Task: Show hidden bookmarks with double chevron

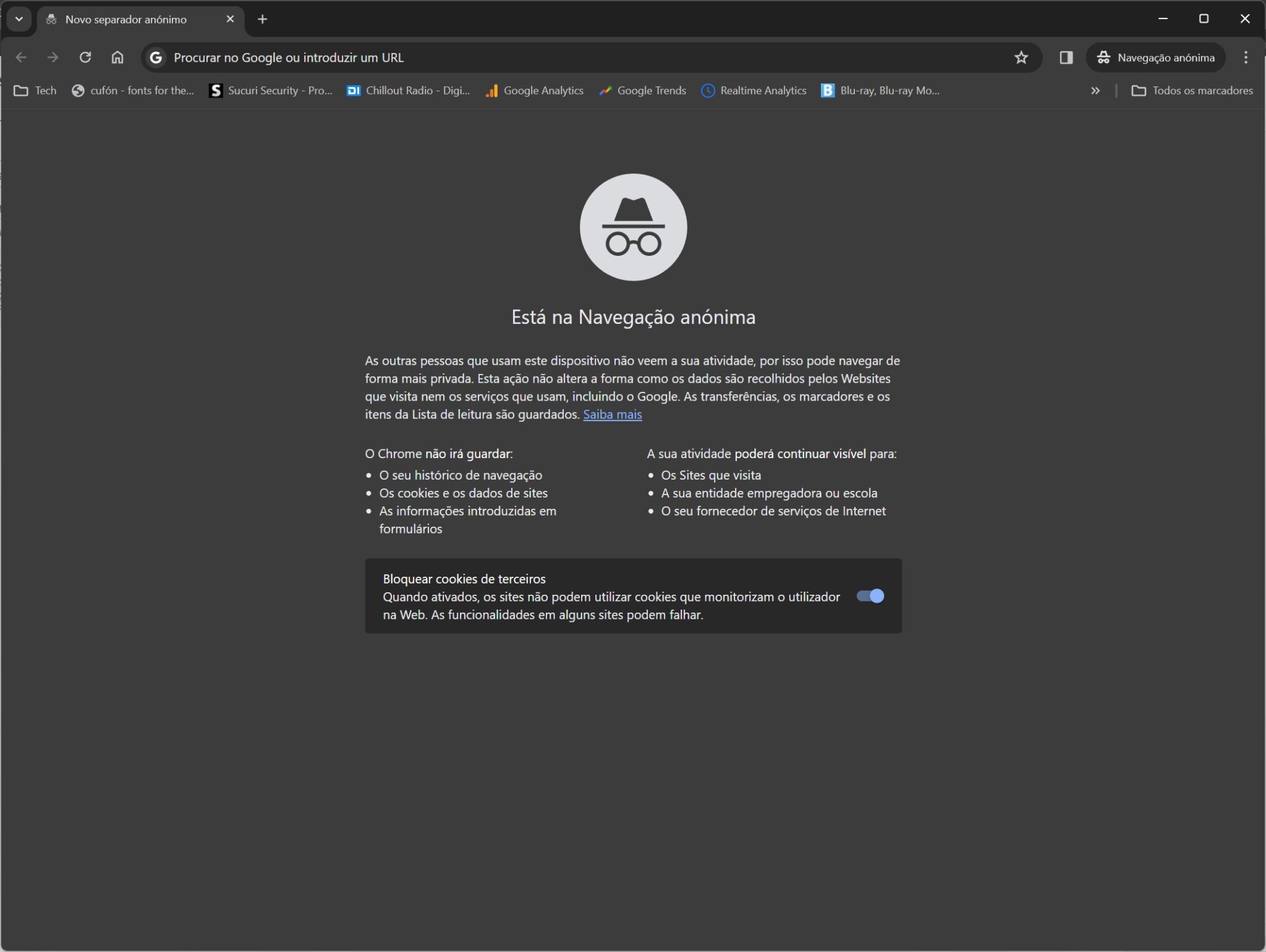Action: [x=1095, y=91]
